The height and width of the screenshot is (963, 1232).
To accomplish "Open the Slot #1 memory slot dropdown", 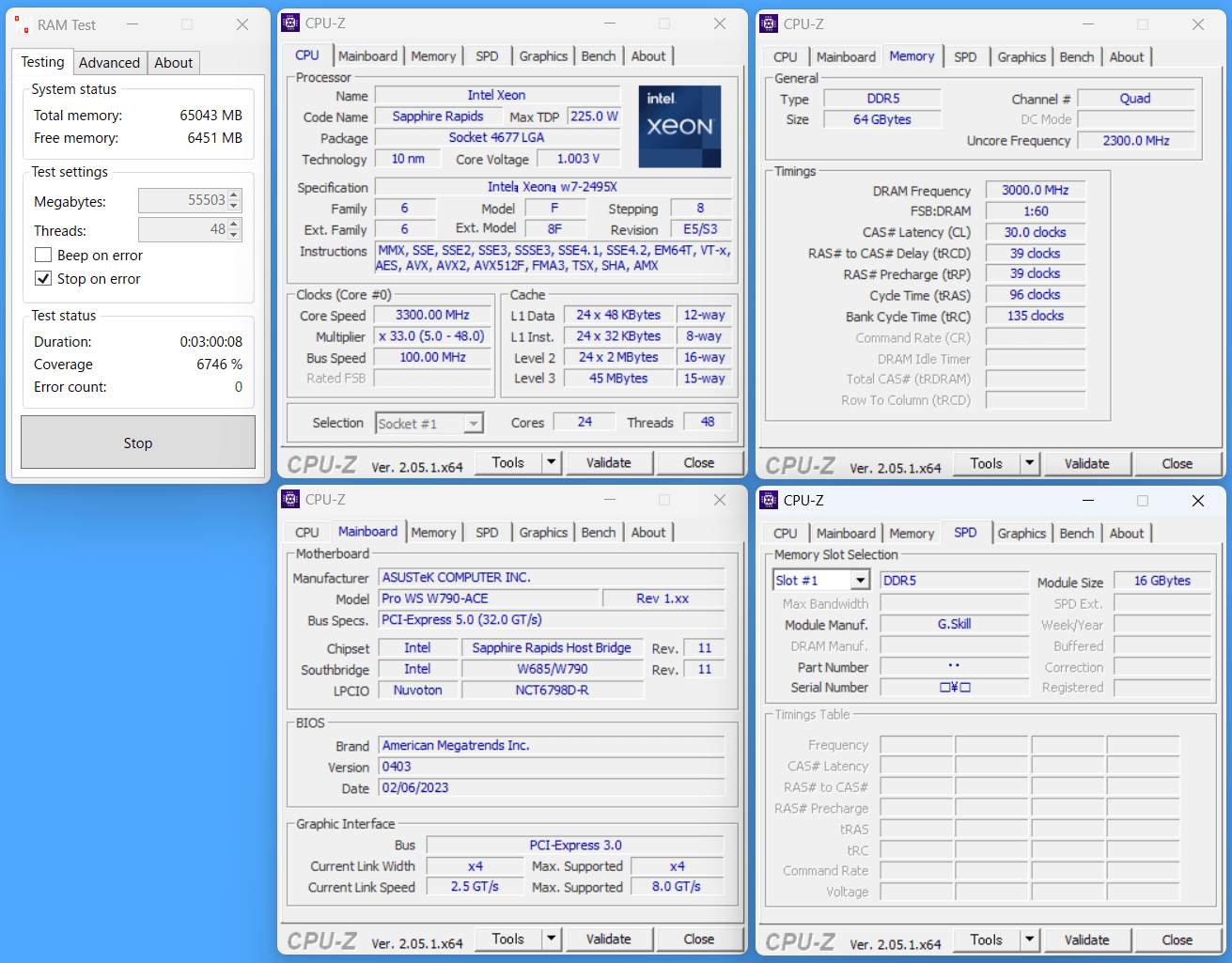I will [860, 581].
